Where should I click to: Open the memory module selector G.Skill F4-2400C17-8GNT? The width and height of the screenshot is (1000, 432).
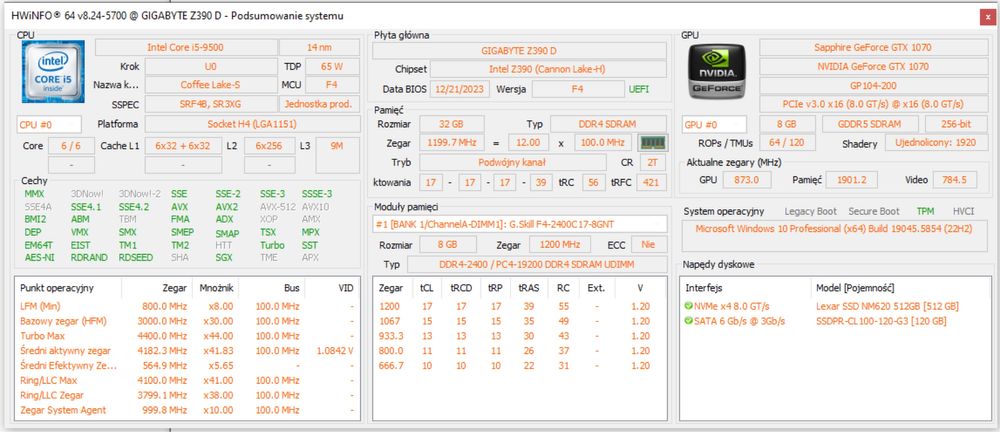[x=520, y=224]
